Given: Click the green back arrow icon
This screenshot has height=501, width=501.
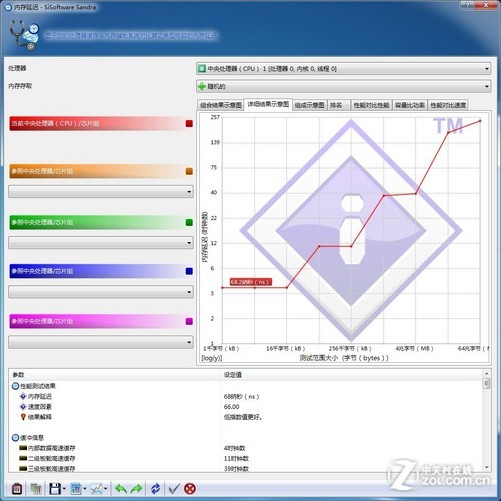Looking at the screenshot, I should (121, 489).
